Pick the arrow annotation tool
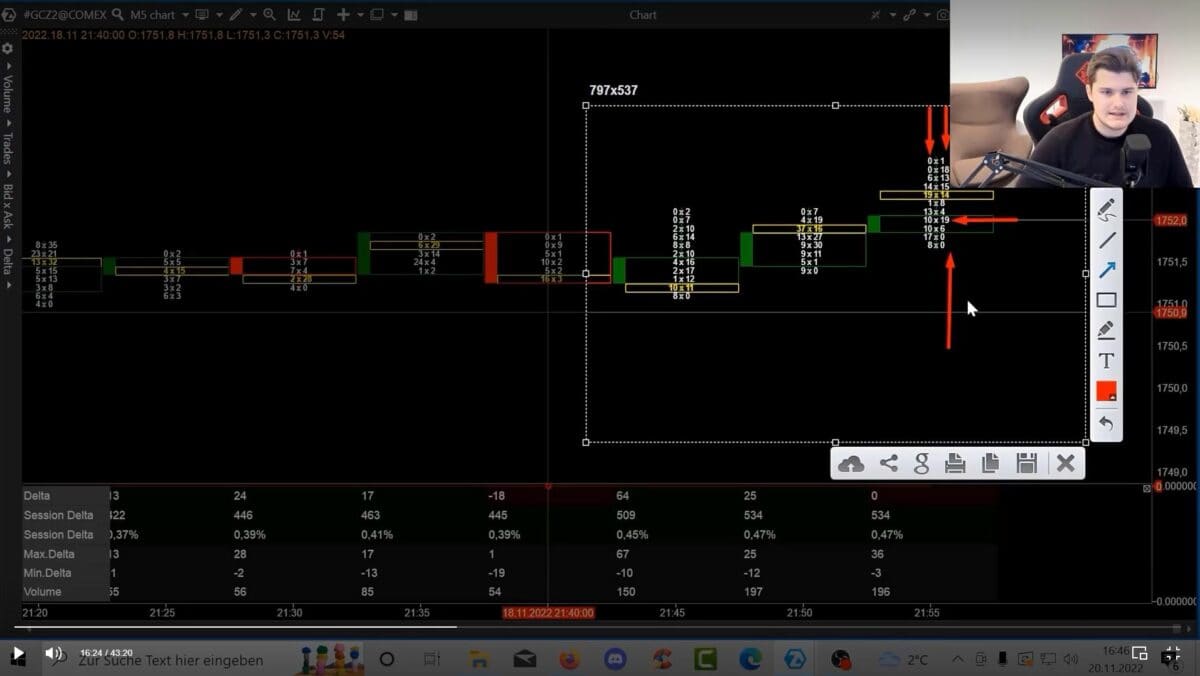 [x=1106, y=266]
